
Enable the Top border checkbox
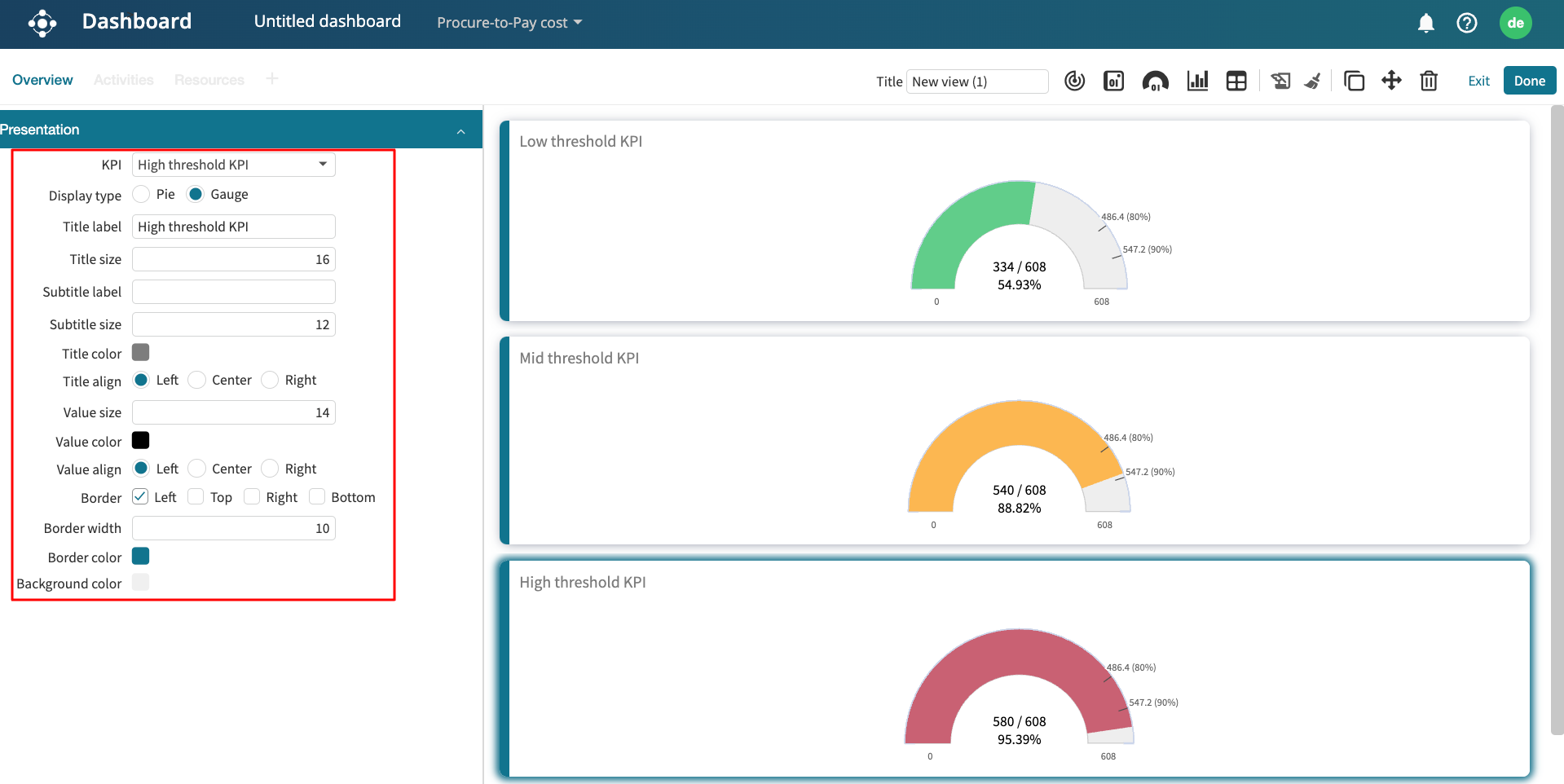(x=196, y=497)
